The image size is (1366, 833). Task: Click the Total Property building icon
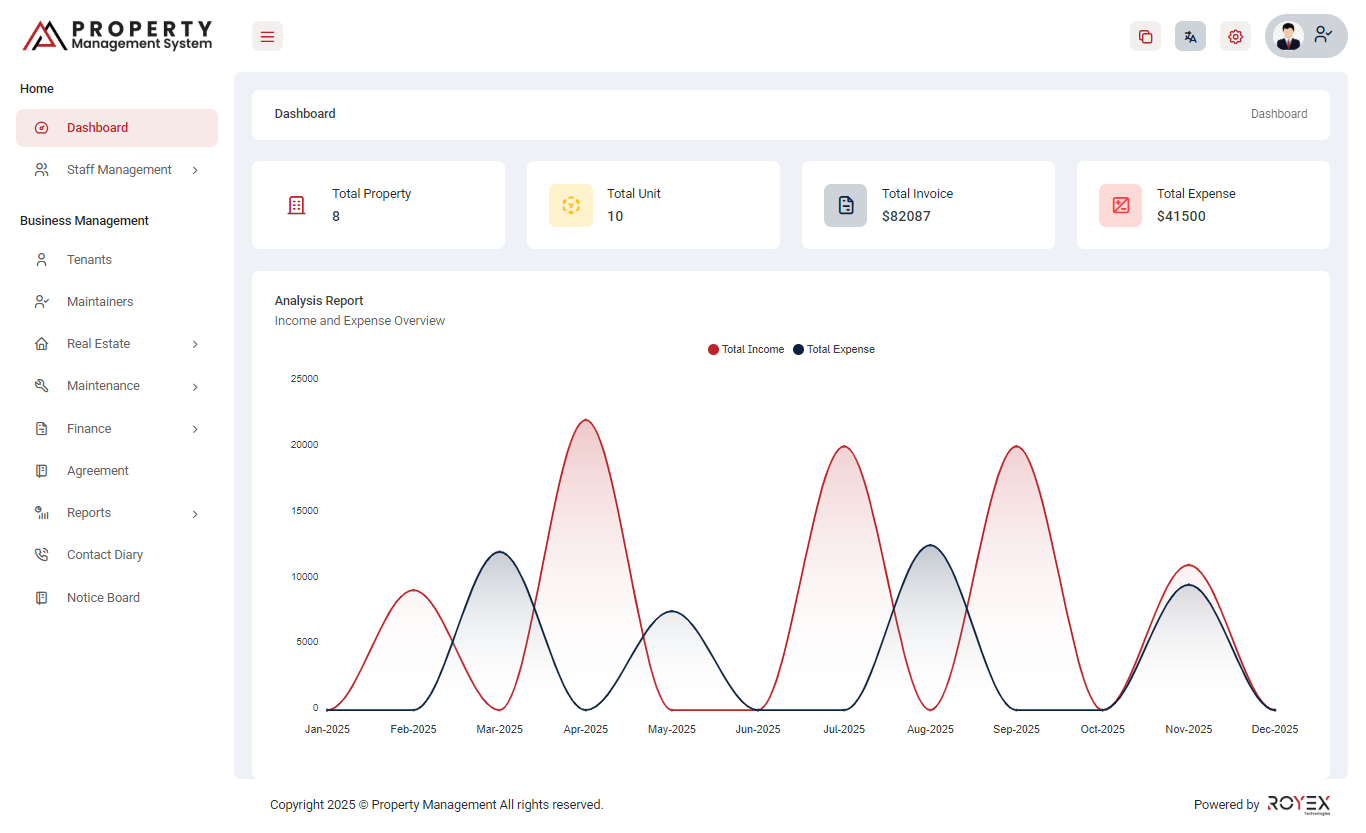(x=296, y=205)
